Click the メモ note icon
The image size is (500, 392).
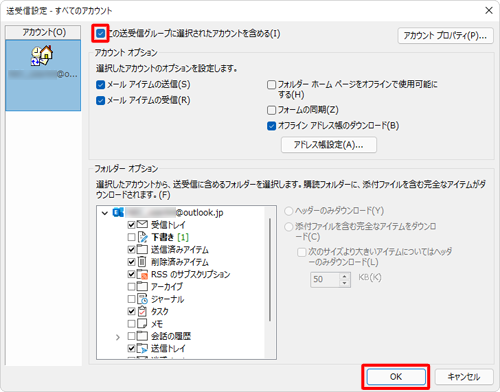point(142,323)
